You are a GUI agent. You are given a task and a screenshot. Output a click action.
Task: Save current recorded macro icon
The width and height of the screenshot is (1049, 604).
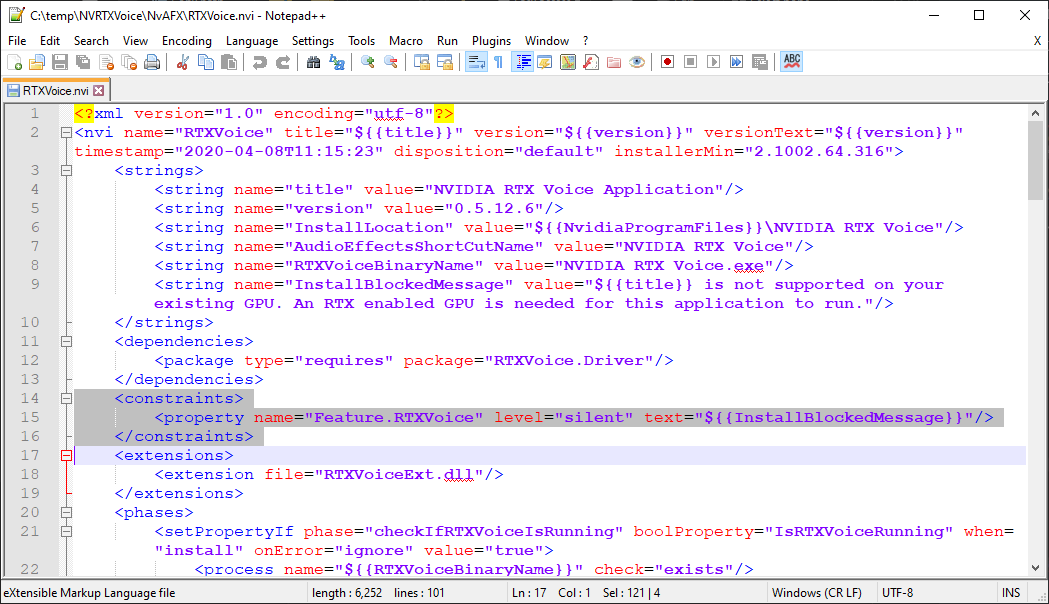[x=759, y=62]
